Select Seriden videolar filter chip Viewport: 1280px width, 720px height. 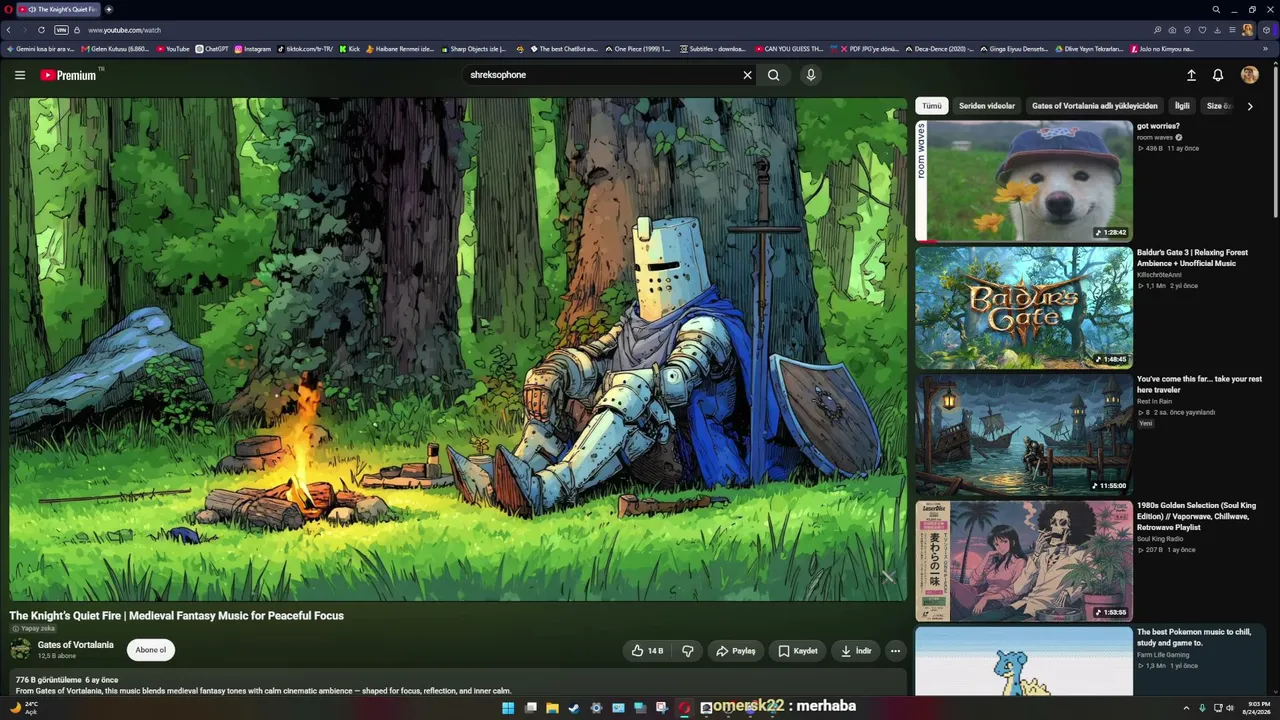[x=987, y=106]
